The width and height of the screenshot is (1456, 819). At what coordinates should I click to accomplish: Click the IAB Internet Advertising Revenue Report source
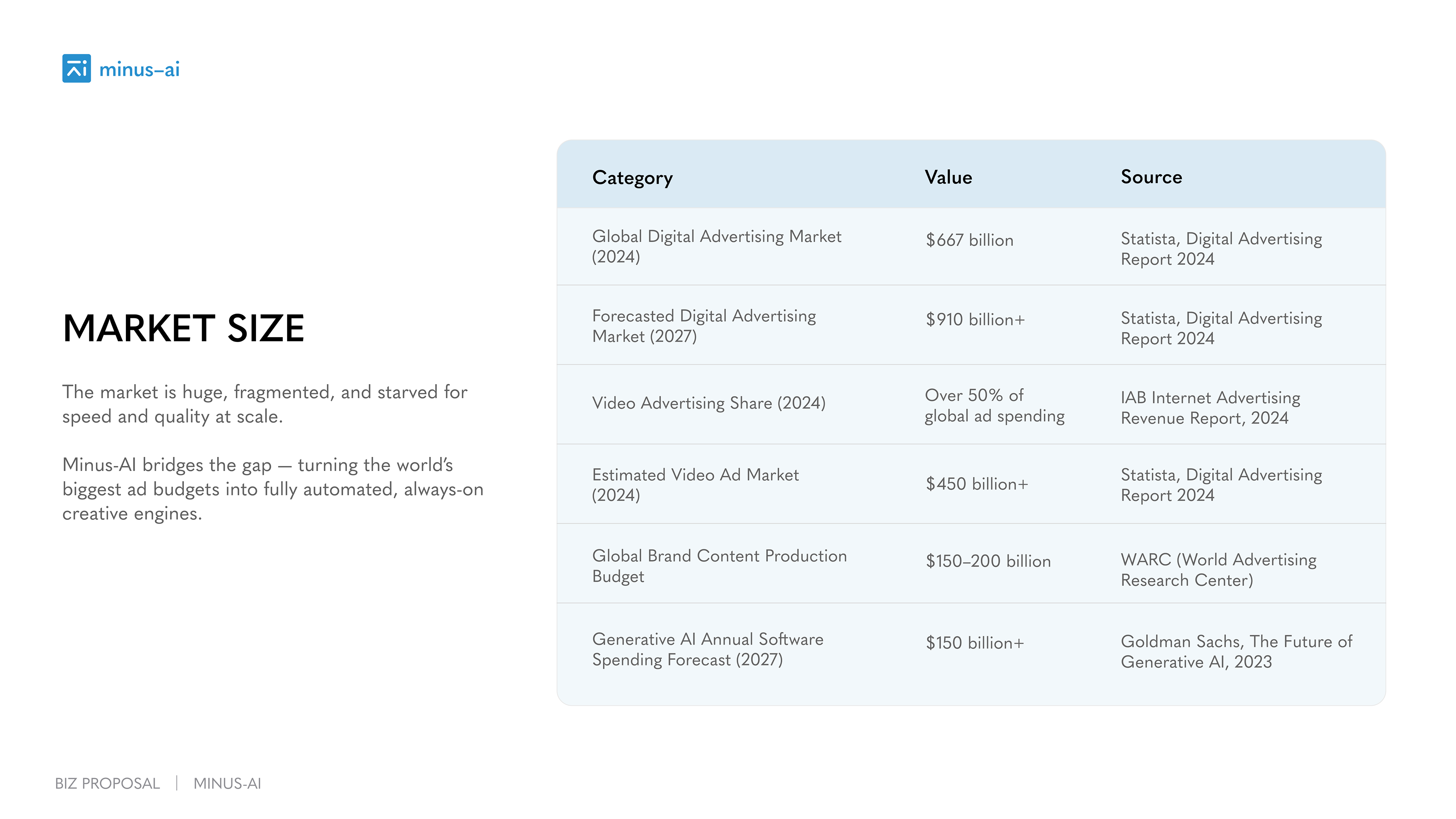point(1210,408)
